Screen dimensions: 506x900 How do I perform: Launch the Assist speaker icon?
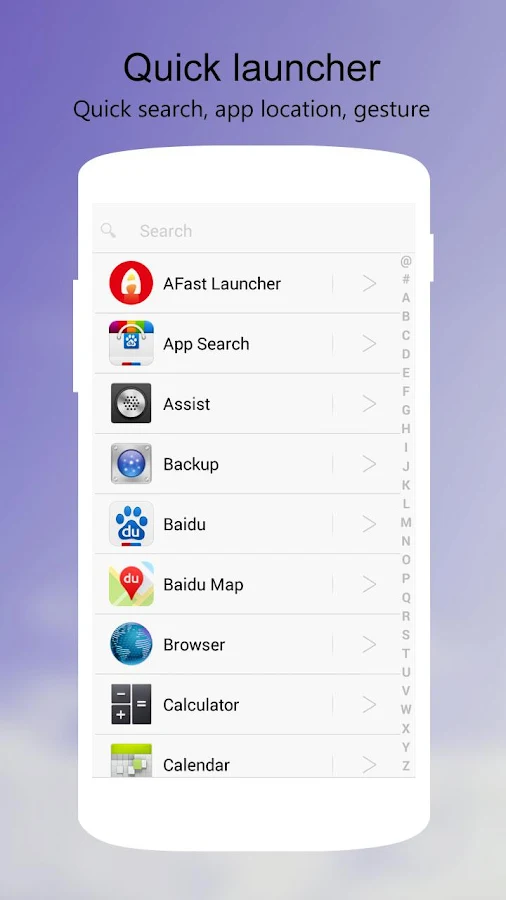point(131,404)
